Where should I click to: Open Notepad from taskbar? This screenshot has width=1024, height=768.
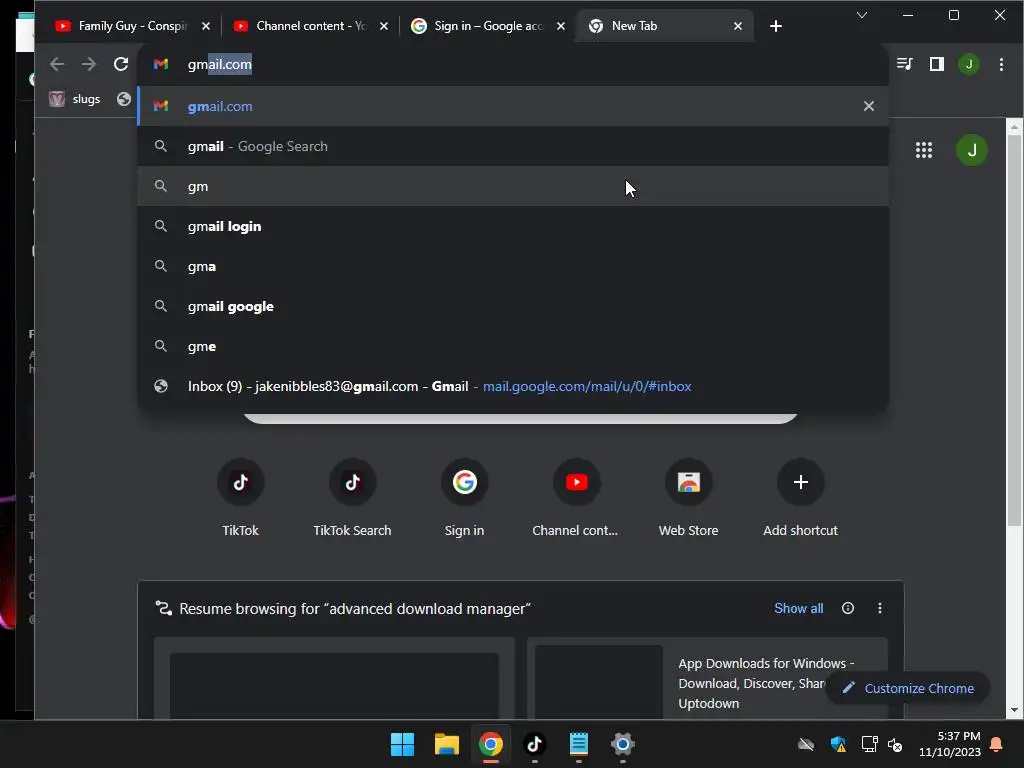point(579,744)
